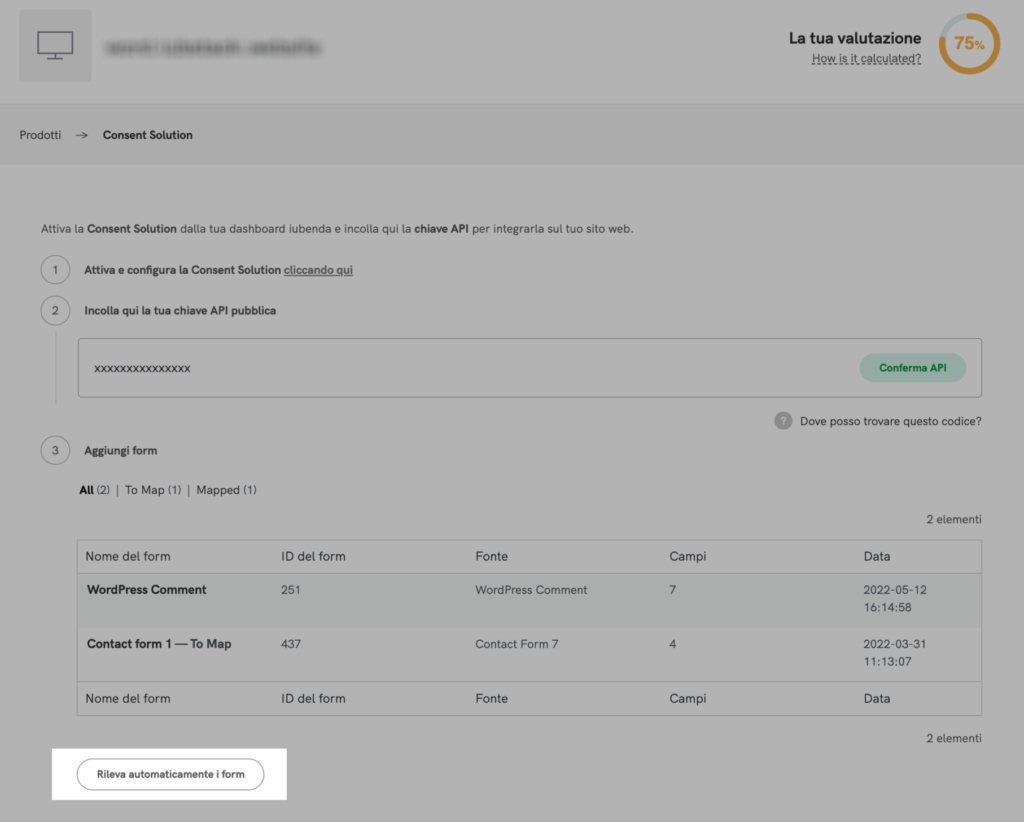Image resolution: width=1024 pixels, height=822 pixels.
Task: Sort by Nome del form header
Action: click(128, 556)
